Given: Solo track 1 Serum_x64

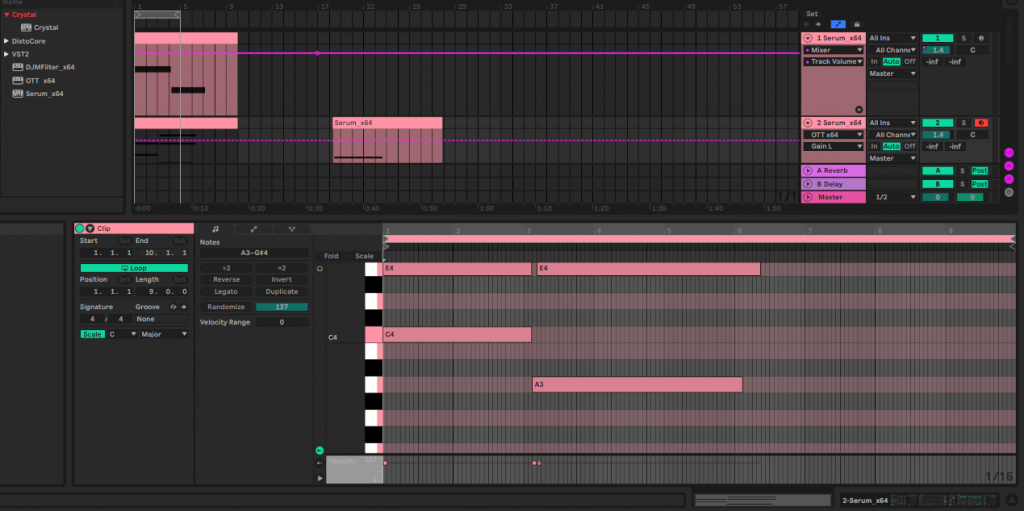Looking at the screenshot, I should point(963,38).
